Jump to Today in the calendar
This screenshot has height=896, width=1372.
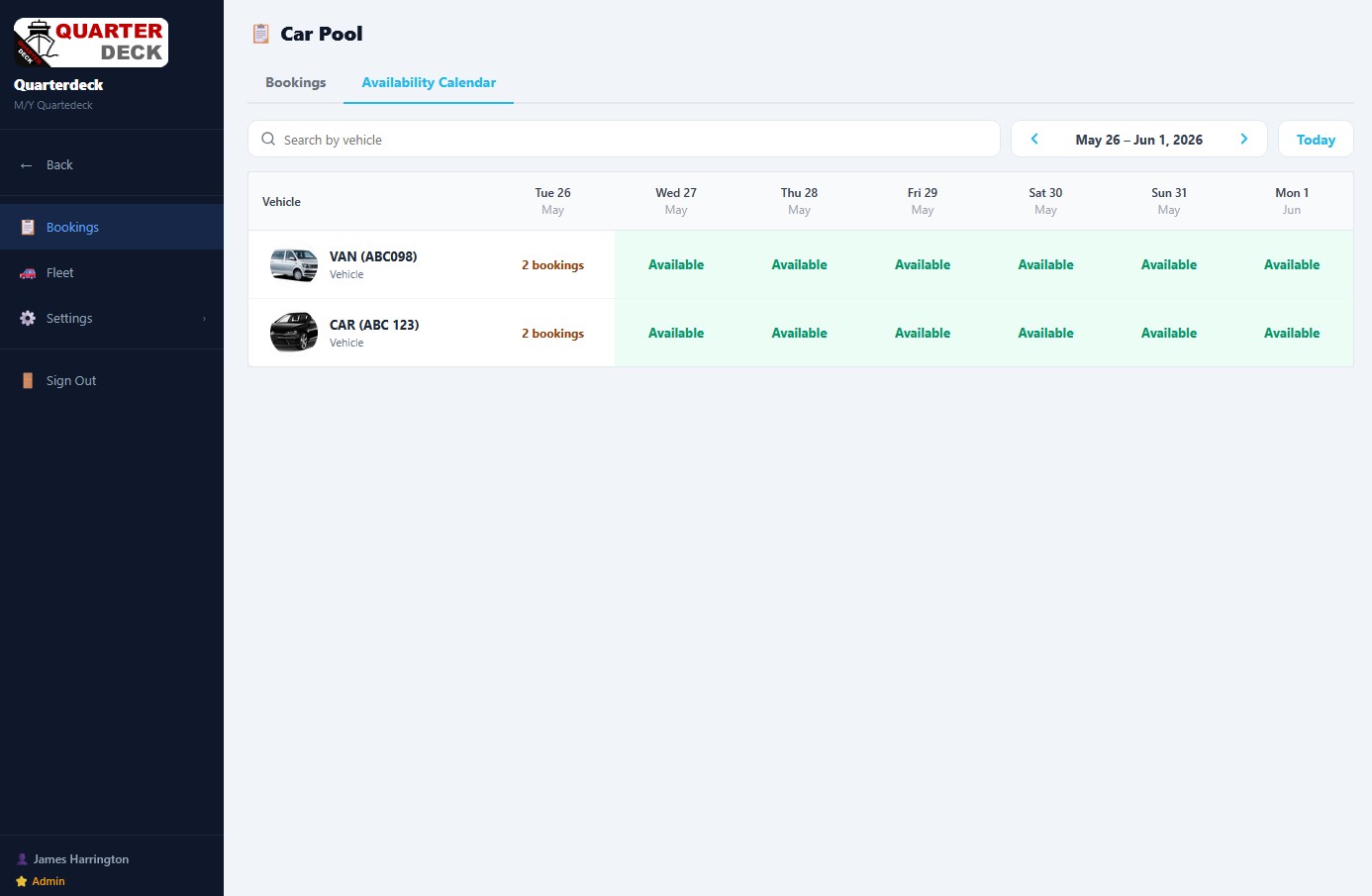tap(1316, 140)
